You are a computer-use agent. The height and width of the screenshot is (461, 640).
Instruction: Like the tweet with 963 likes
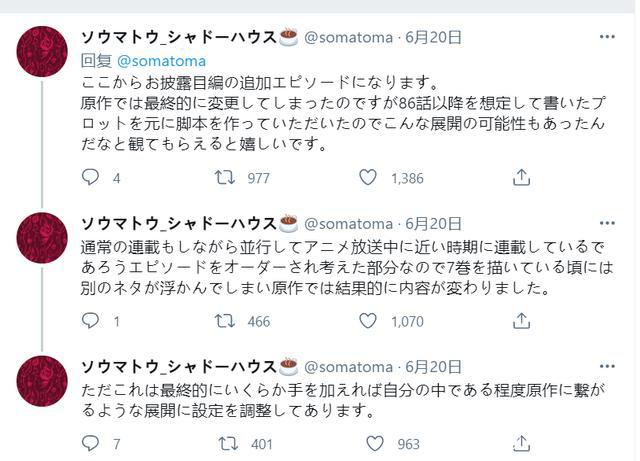[368, 443]
